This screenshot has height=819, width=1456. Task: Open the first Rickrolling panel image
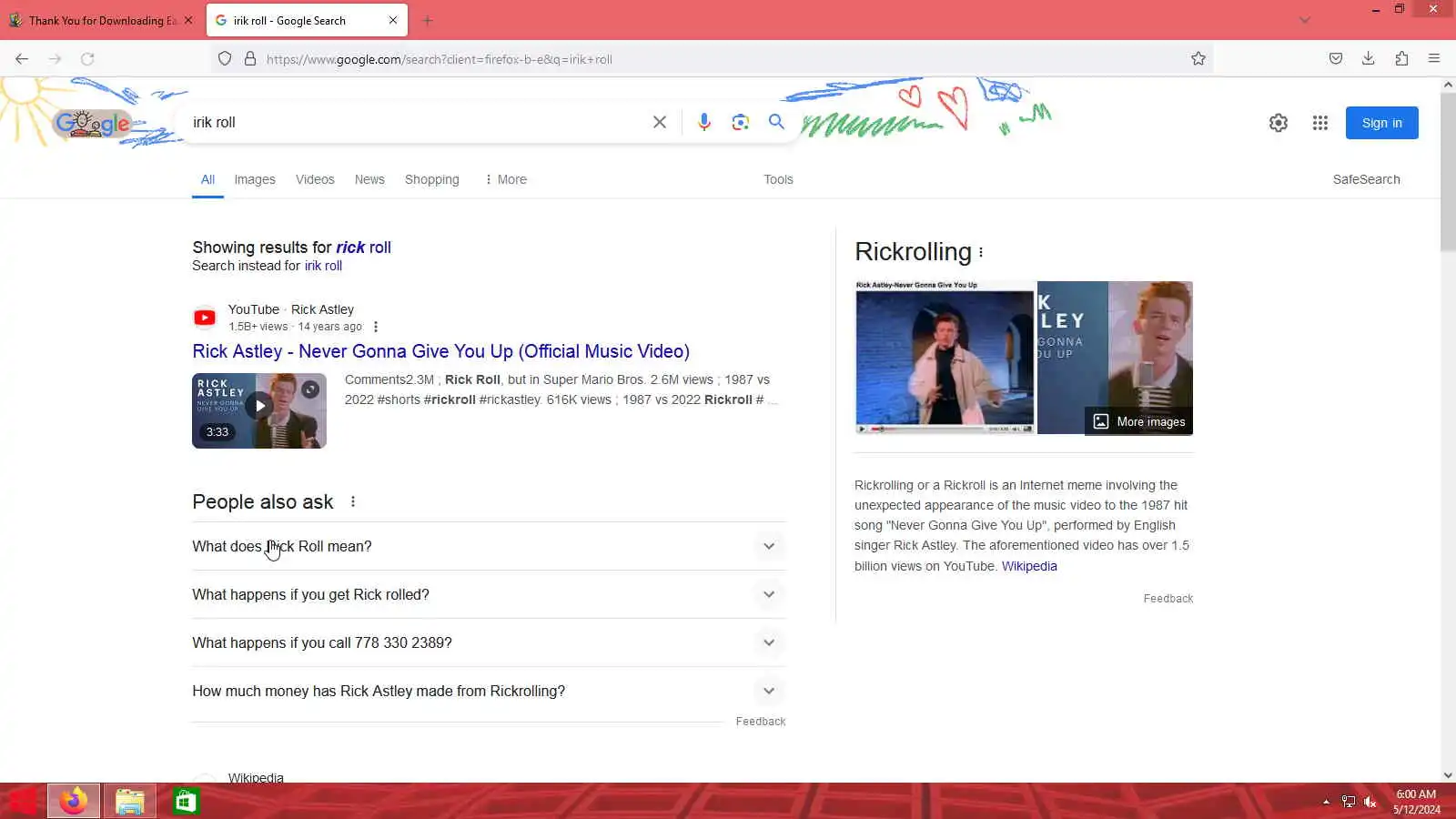point(945,358)
